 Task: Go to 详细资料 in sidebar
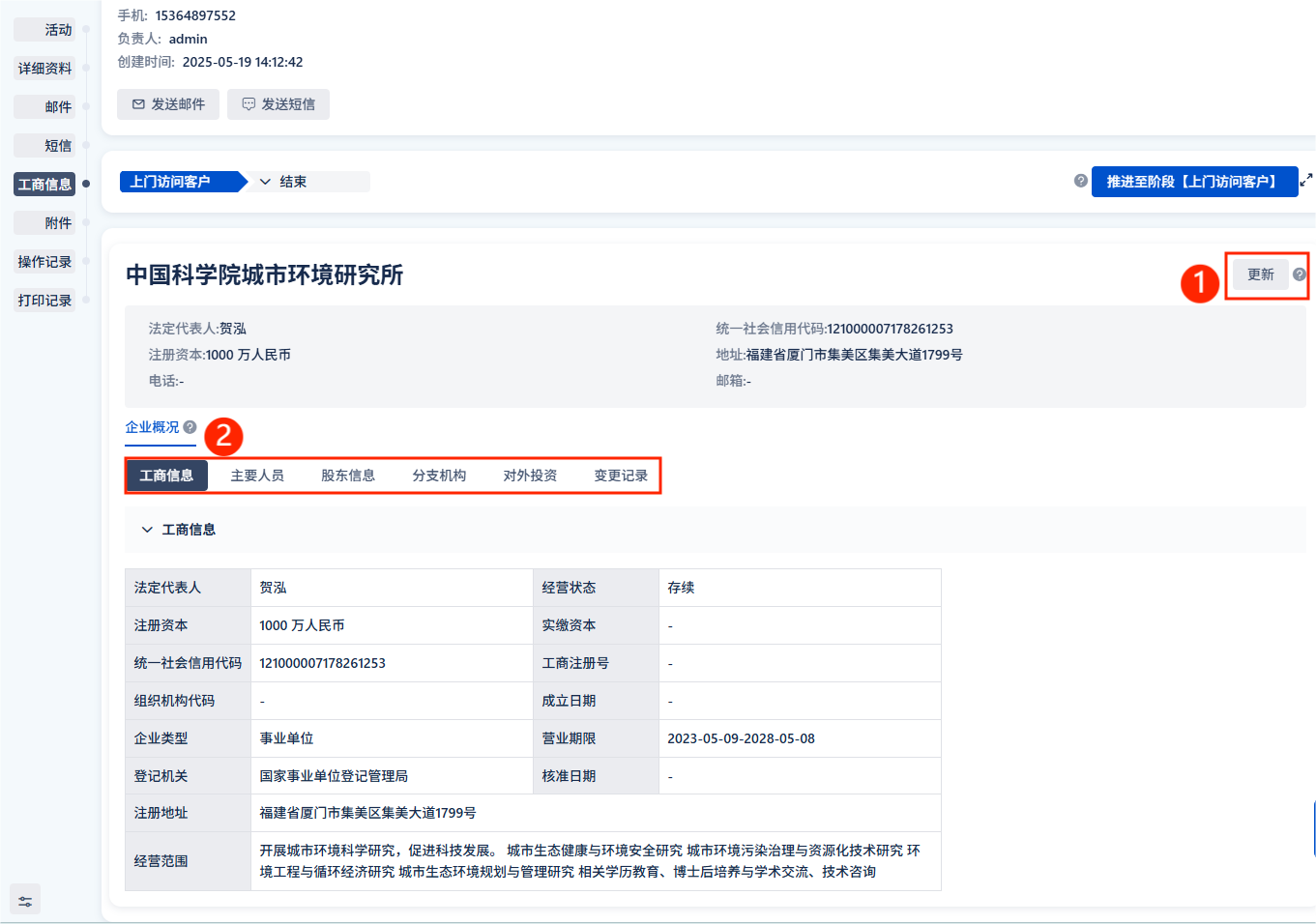(x=44, y=69)
